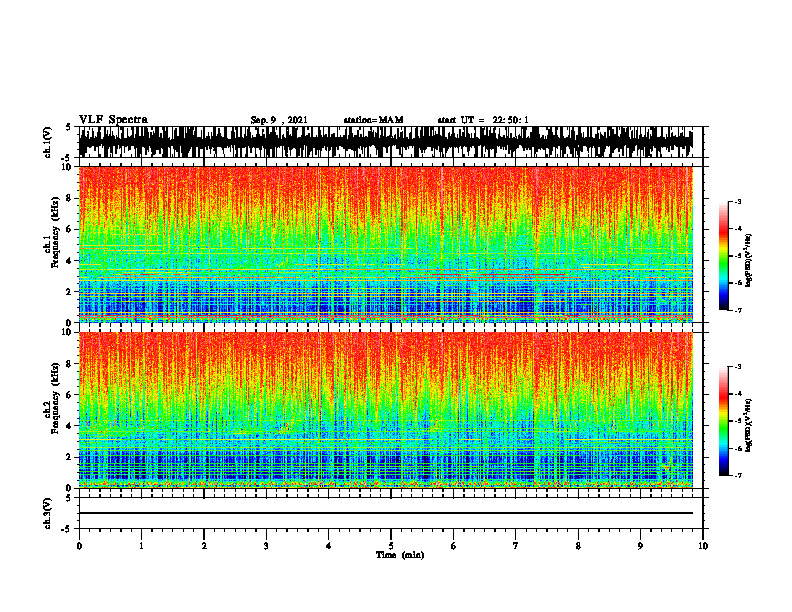
Task: Click time axis tick label 5
Action: pyautogui.click(x=391, y=546)
